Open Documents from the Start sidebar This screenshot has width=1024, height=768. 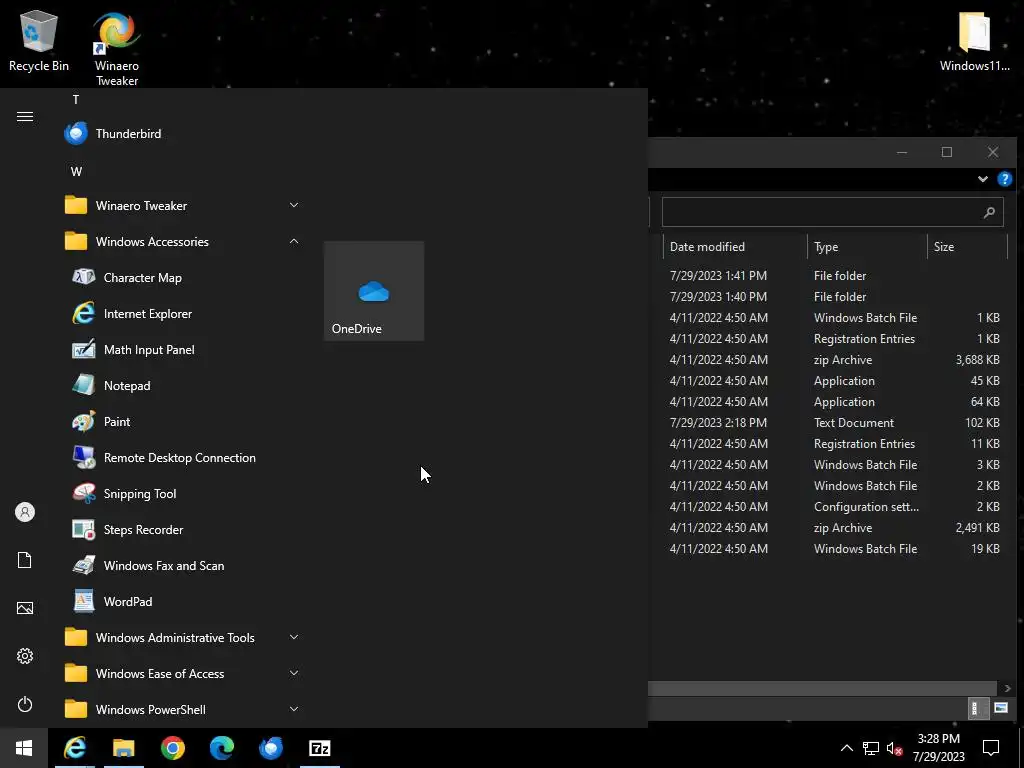tap(25, 560)
